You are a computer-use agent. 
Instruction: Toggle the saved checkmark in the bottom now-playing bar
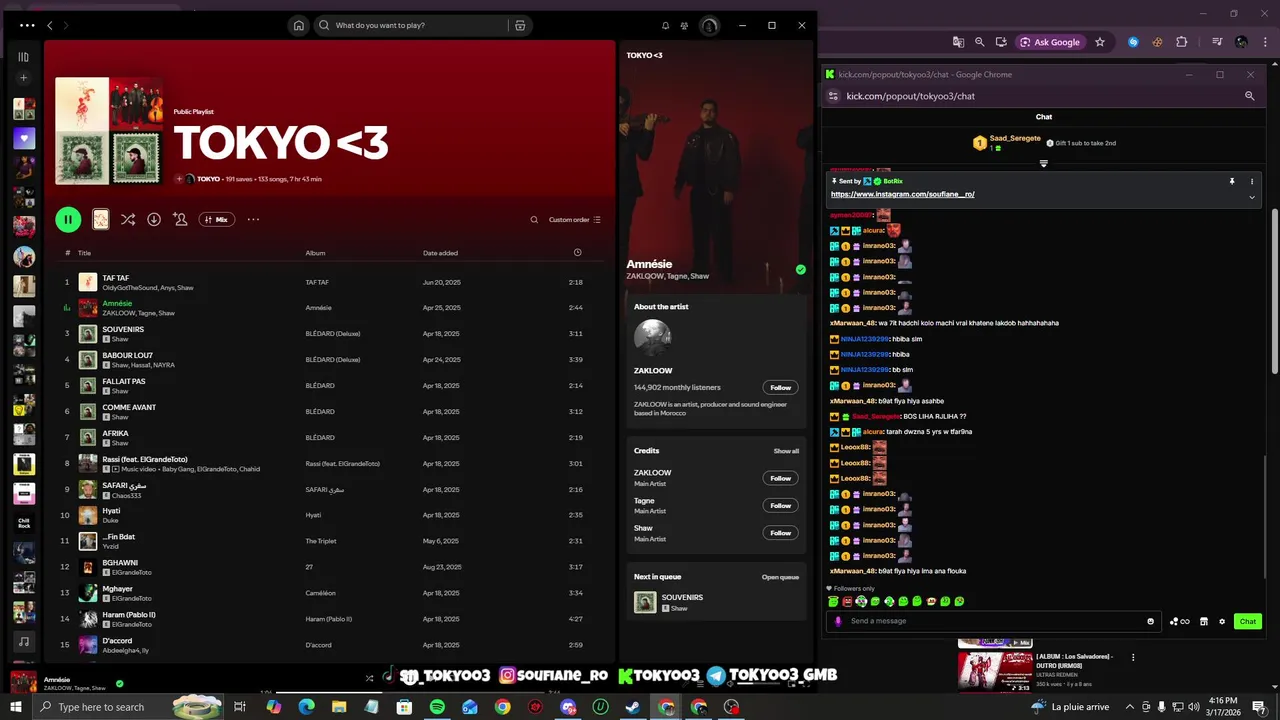point(120,684)
